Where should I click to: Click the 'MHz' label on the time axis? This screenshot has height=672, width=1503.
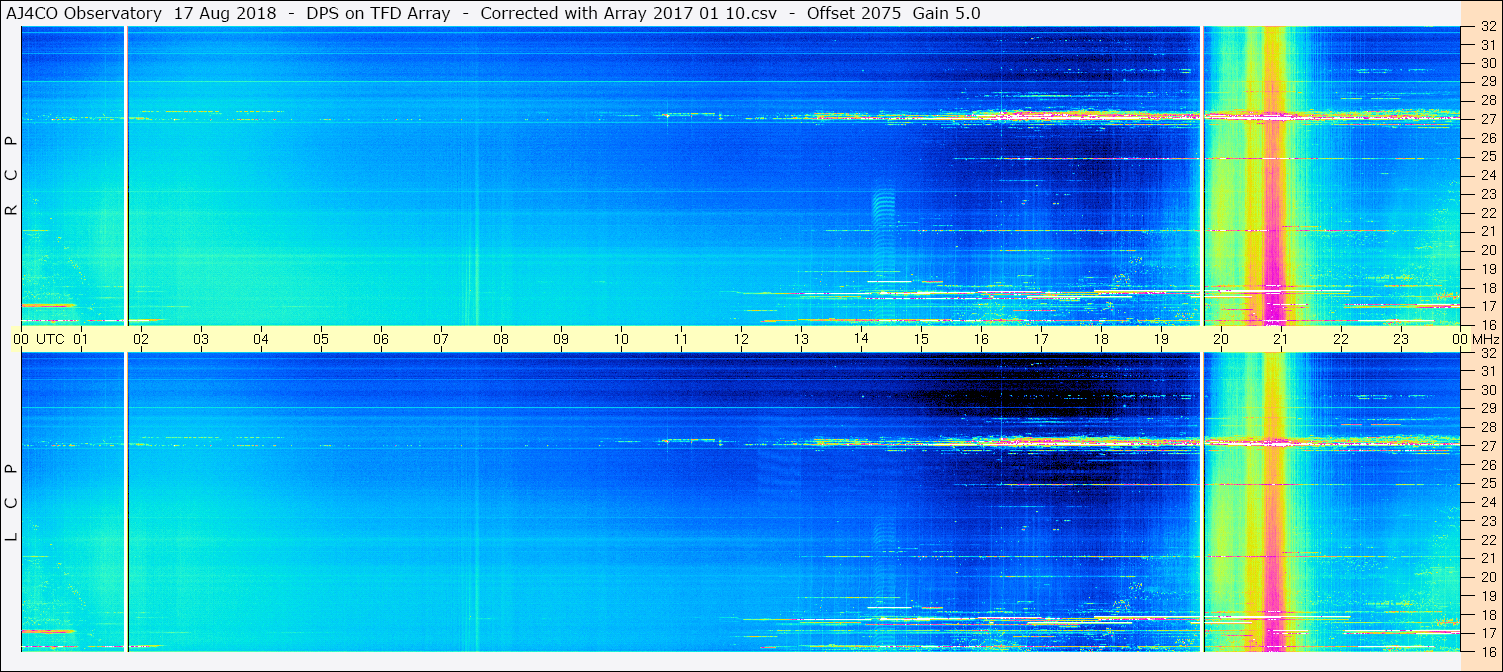tap(1486, 339)
